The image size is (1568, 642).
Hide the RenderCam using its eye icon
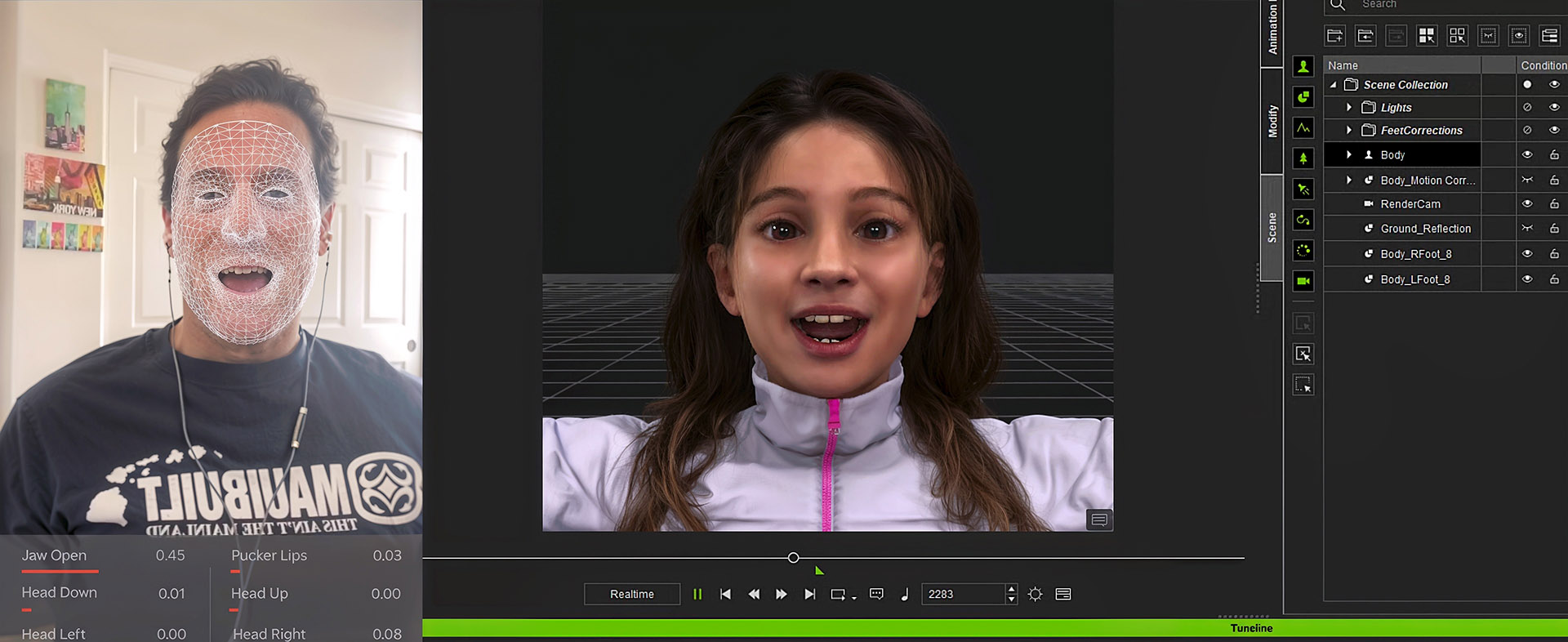tap(1527, 204)
